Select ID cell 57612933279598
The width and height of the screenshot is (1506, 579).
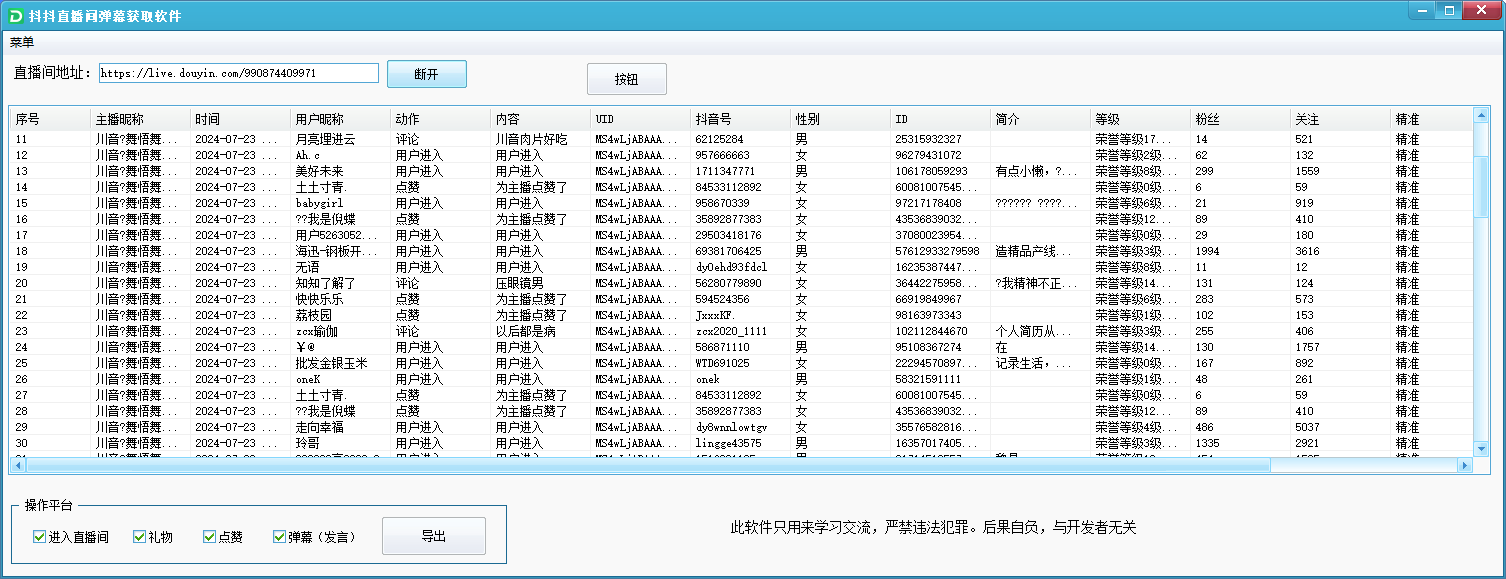tap(937, 251)
